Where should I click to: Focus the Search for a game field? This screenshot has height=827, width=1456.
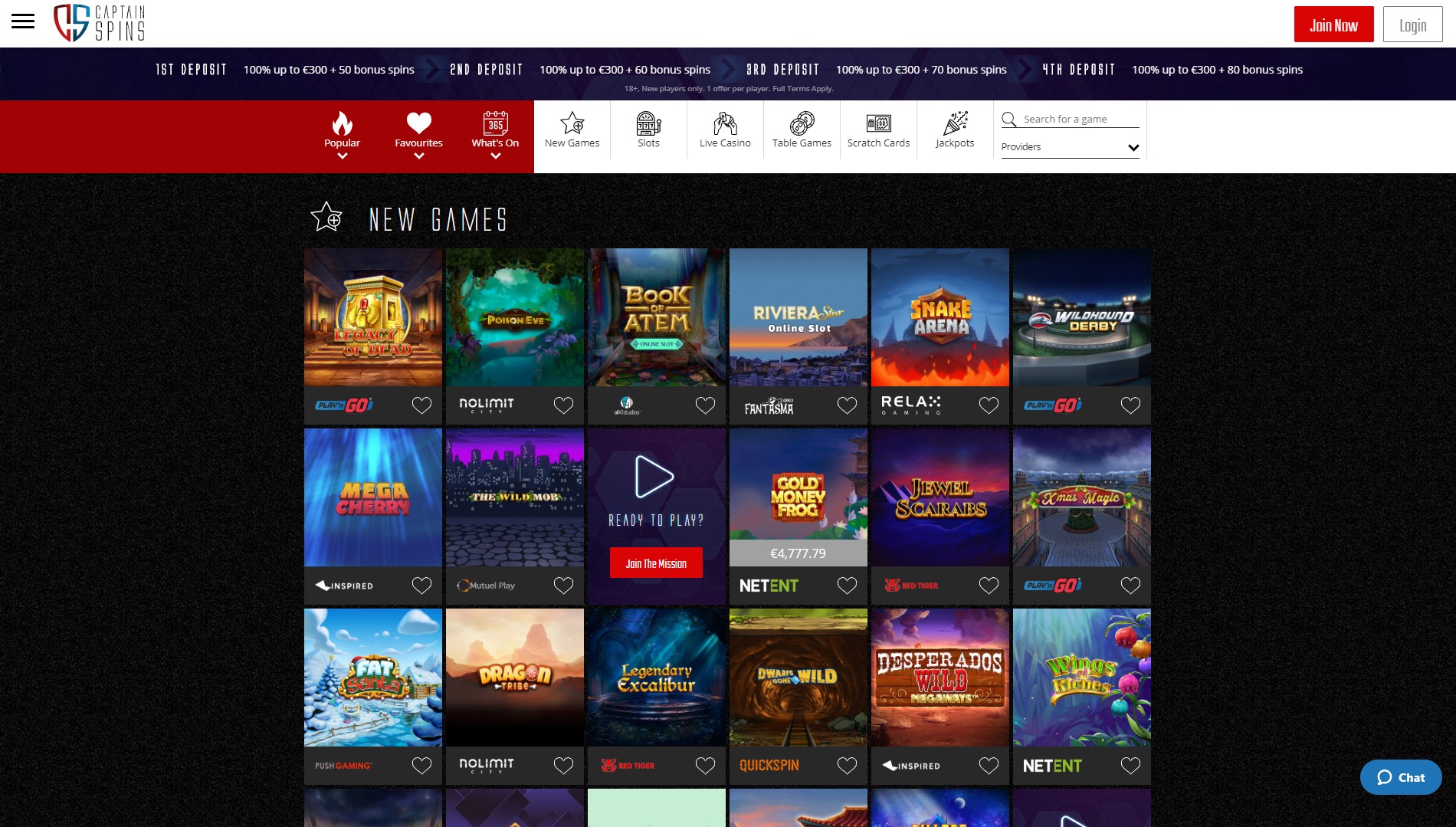click(1081, 119)
